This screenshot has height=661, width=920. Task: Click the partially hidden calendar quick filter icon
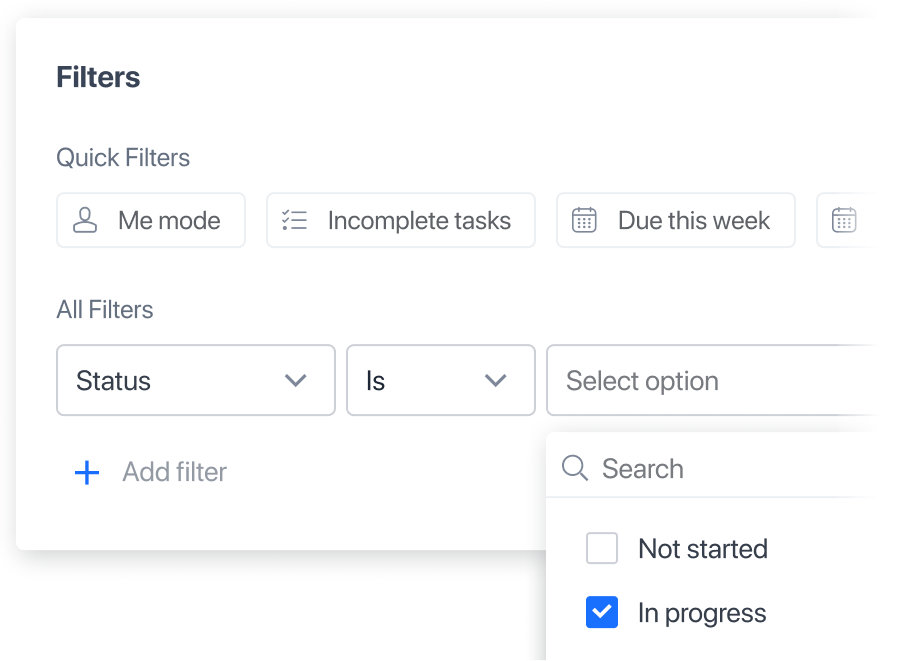coord(844,221)
